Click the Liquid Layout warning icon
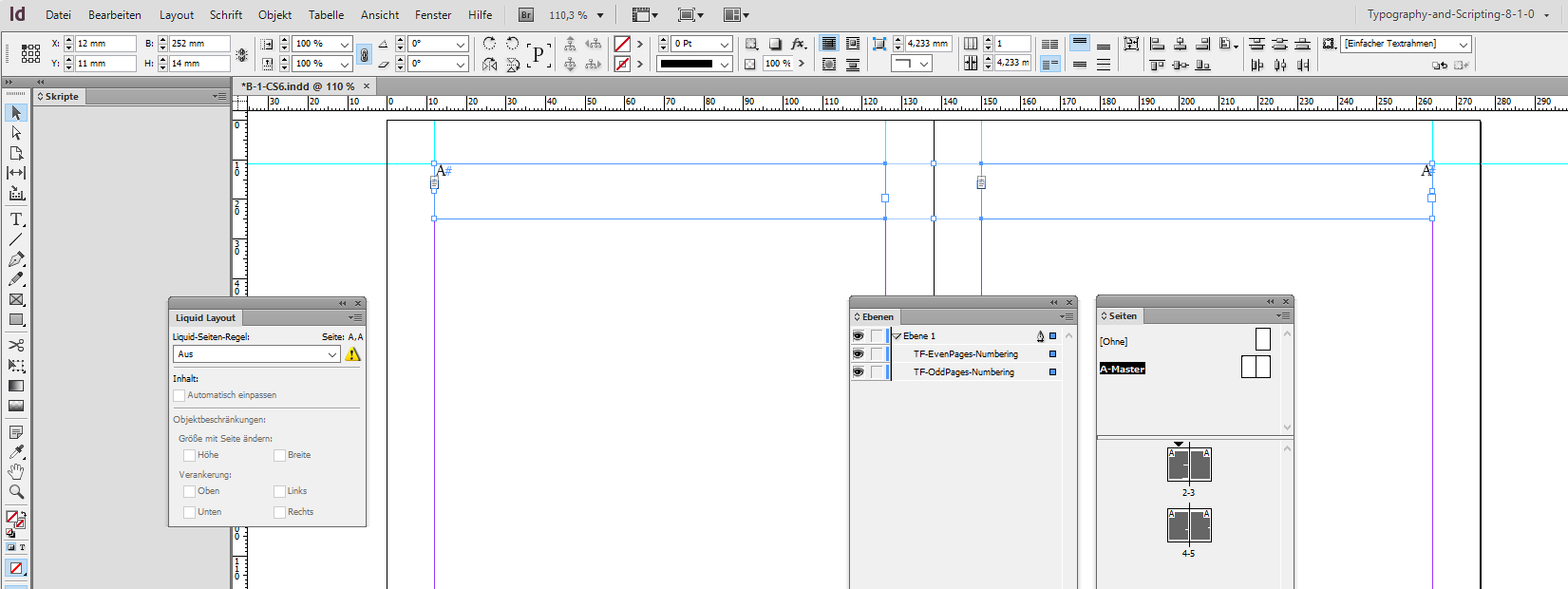The image size is (1568, 589). (353, 354)
